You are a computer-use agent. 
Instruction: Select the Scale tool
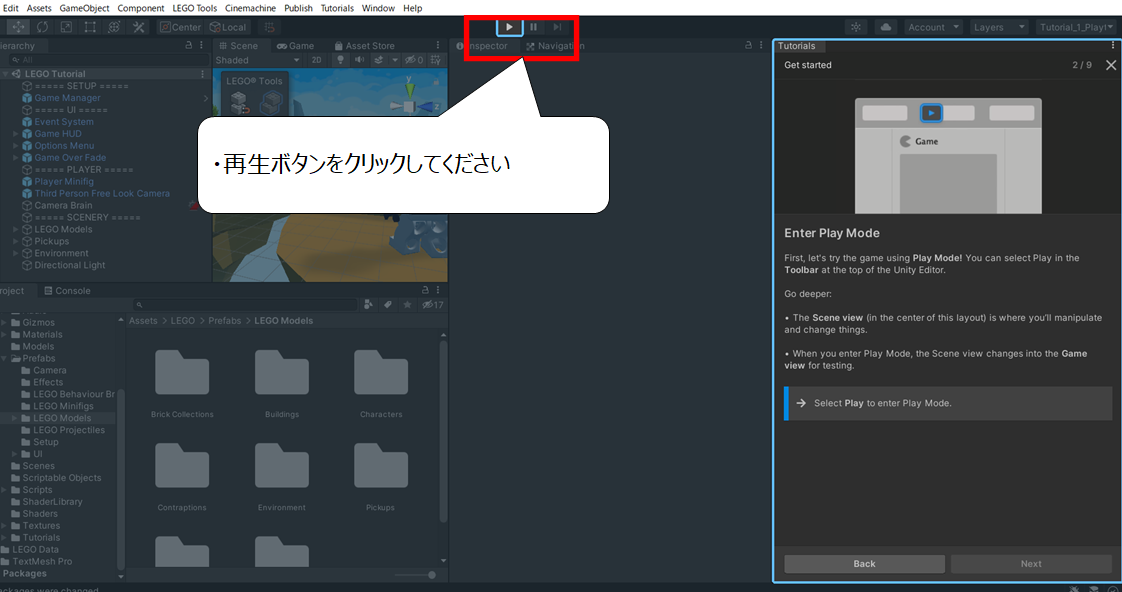(x=66, y=27)
